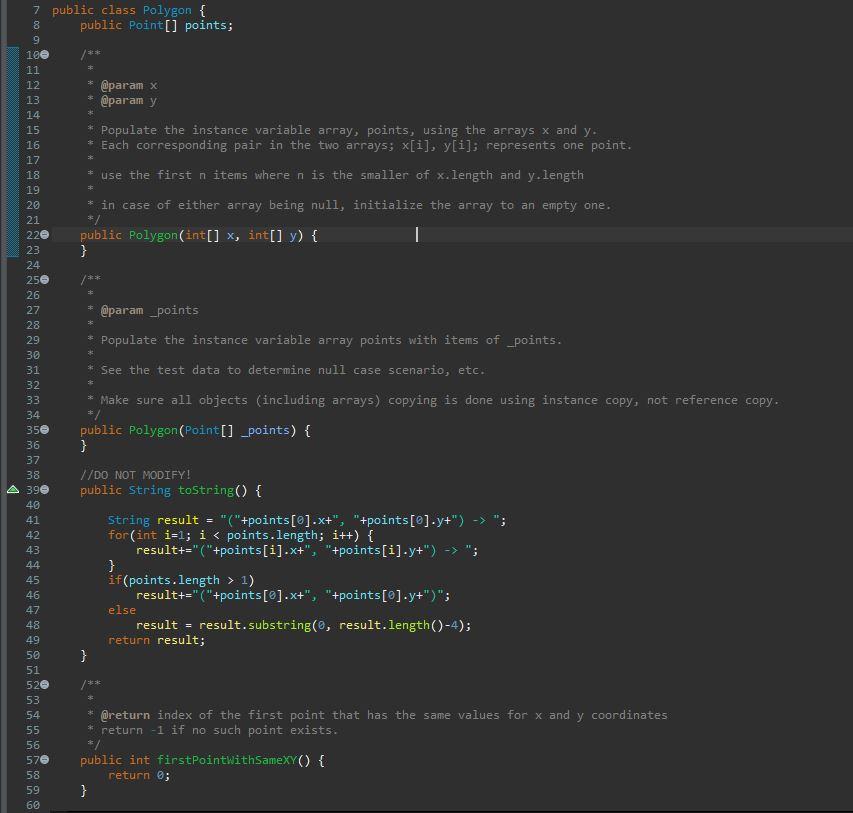Click comment 'use the first n items where n'

coord(342,175)
